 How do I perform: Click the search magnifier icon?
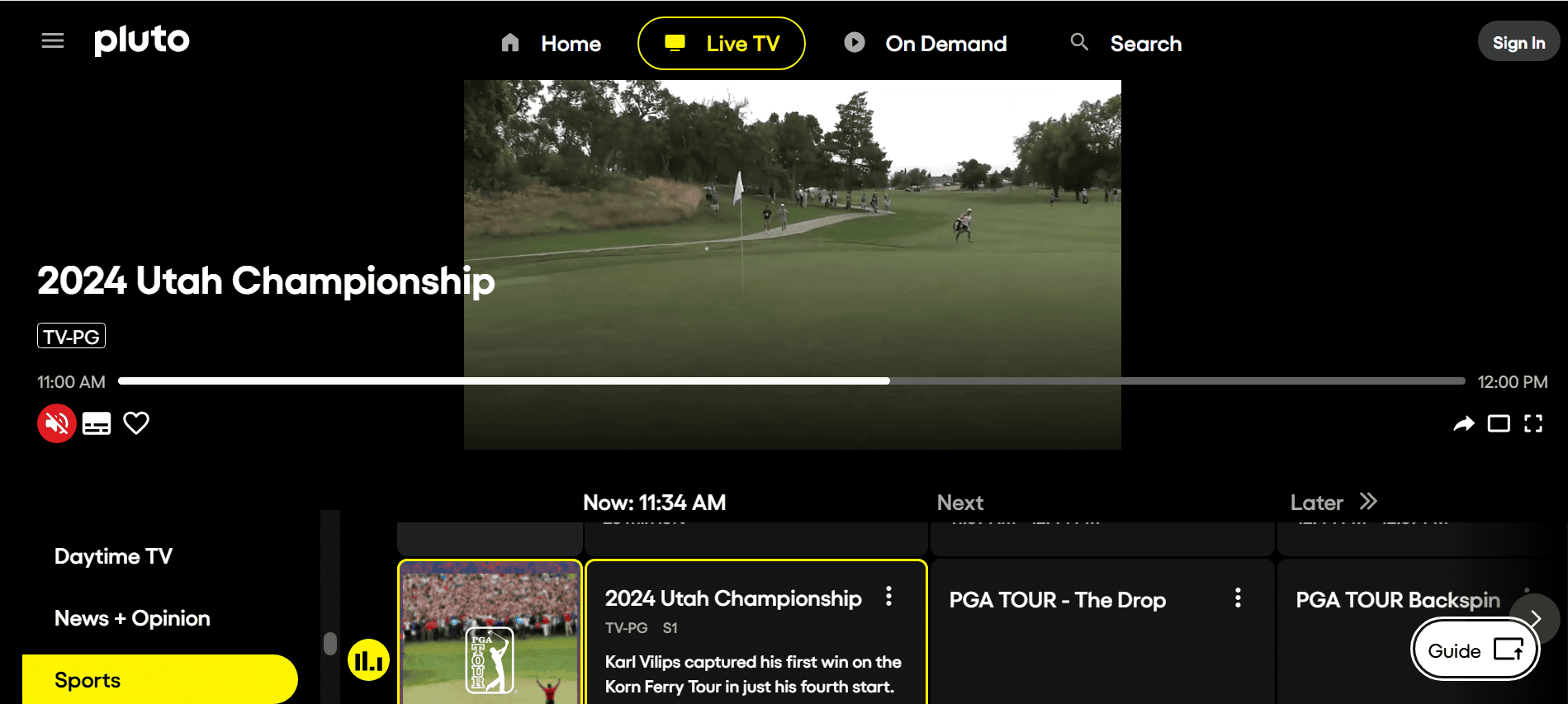1079,41
